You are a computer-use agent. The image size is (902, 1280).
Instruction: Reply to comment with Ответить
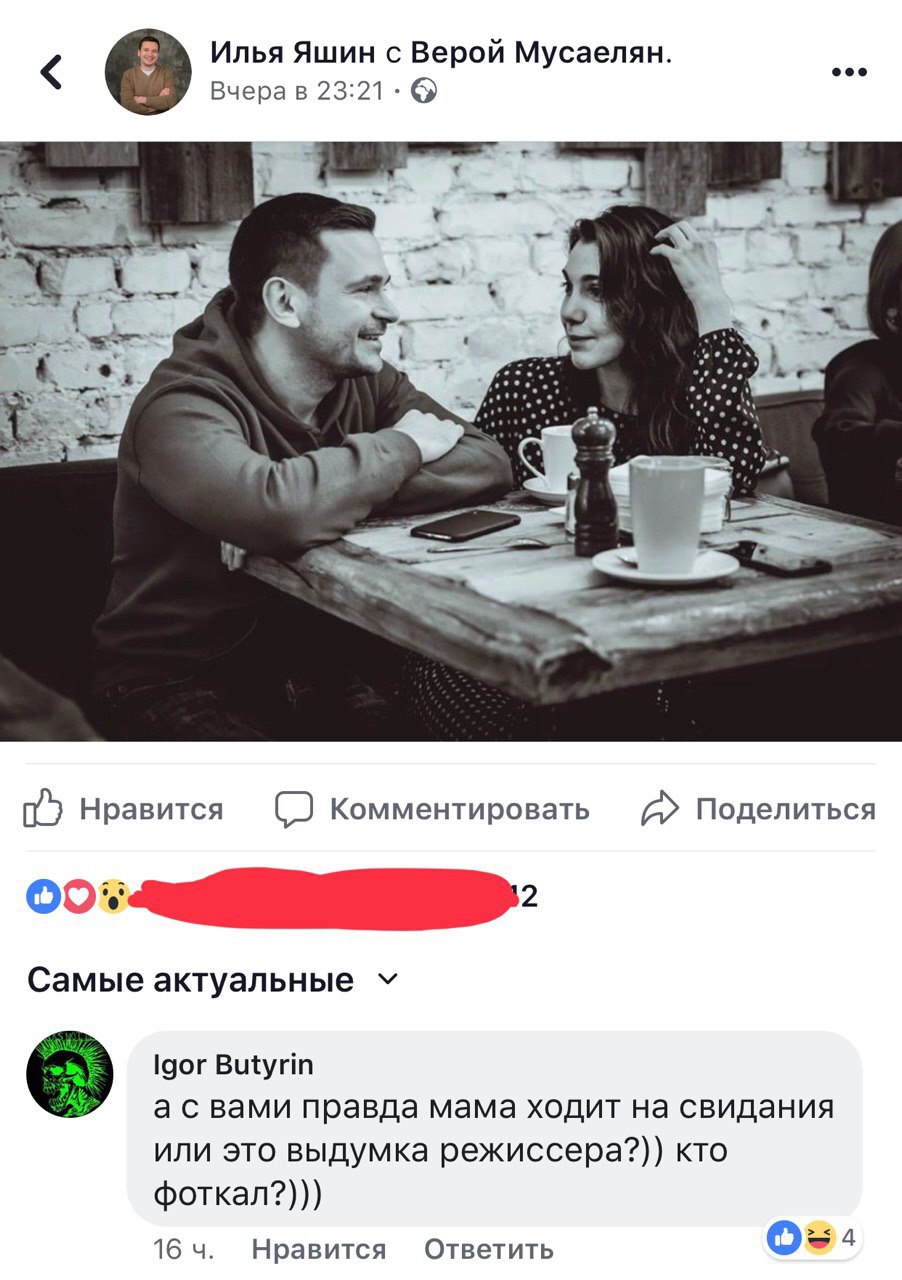point(489,1249)
